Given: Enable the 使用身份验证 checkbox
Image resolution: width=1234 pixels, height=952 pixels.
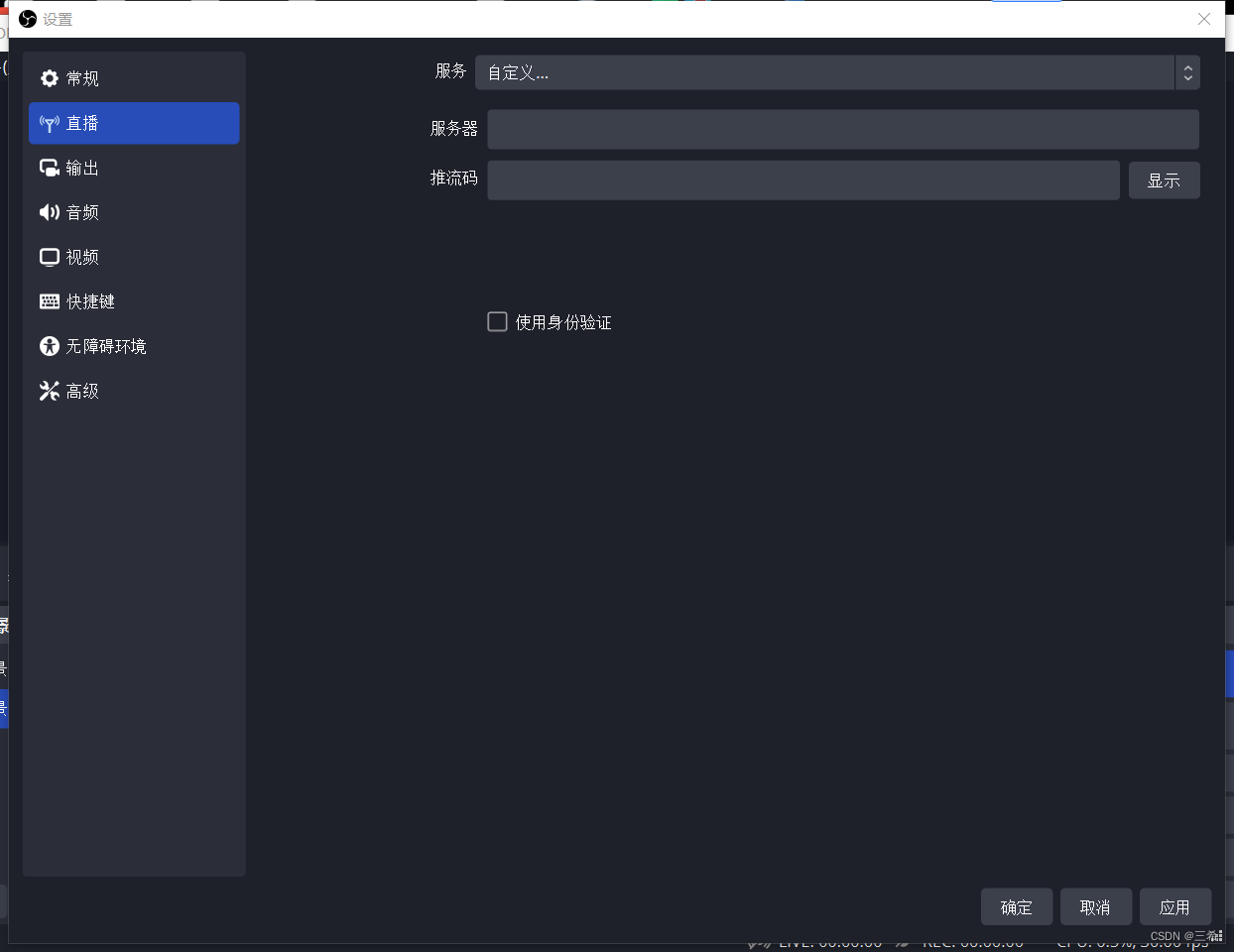Looking at the screenshot, I should pos(497,321).
